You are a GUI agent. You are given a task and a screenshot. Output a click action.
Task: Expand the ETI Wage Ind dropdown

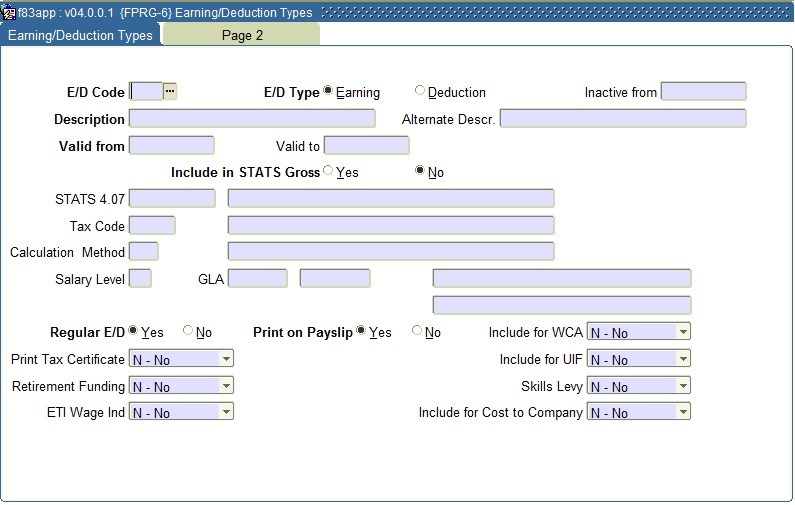(226, 412)
